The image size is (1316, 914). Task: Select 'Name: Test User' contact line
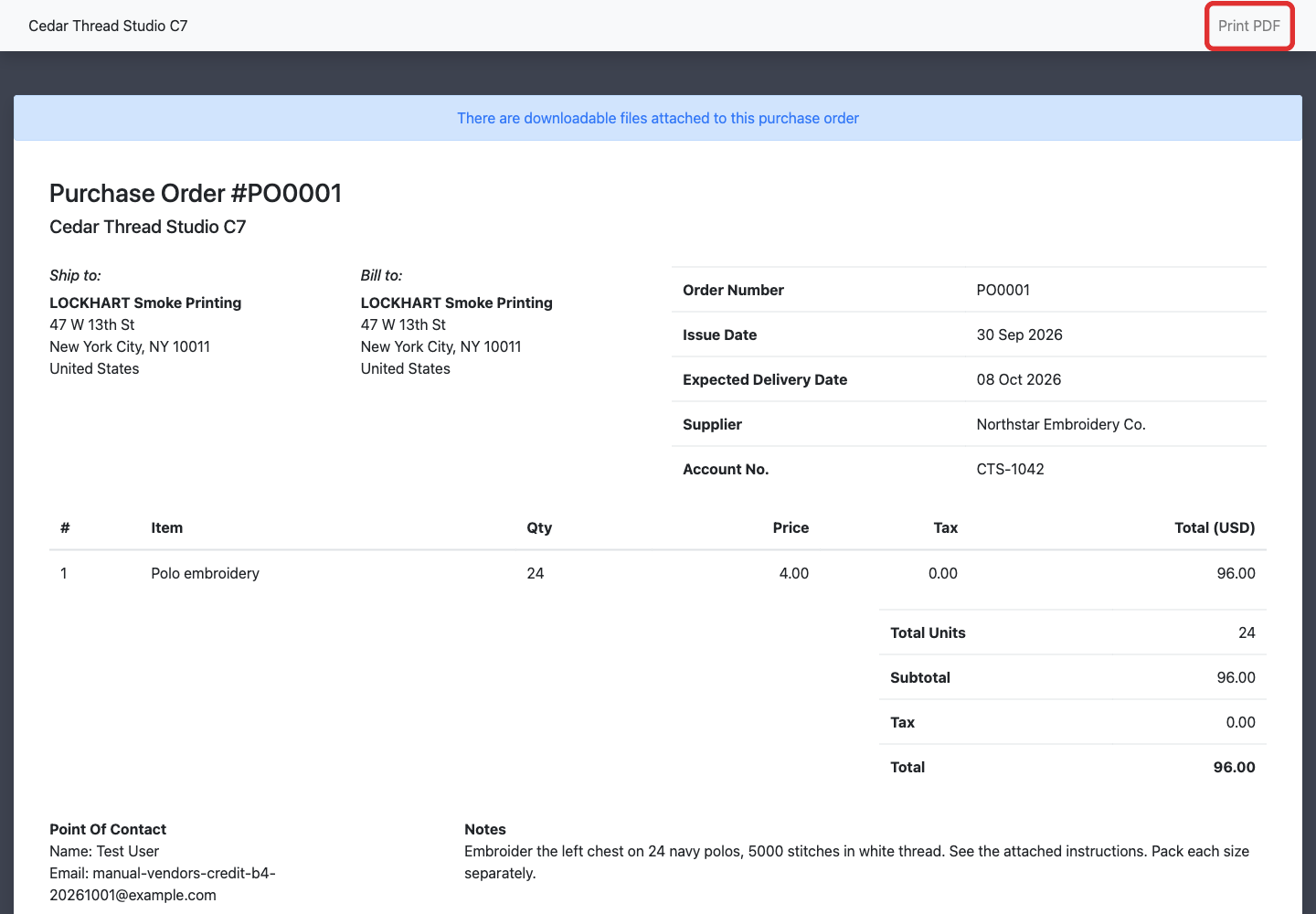point(104,851)
